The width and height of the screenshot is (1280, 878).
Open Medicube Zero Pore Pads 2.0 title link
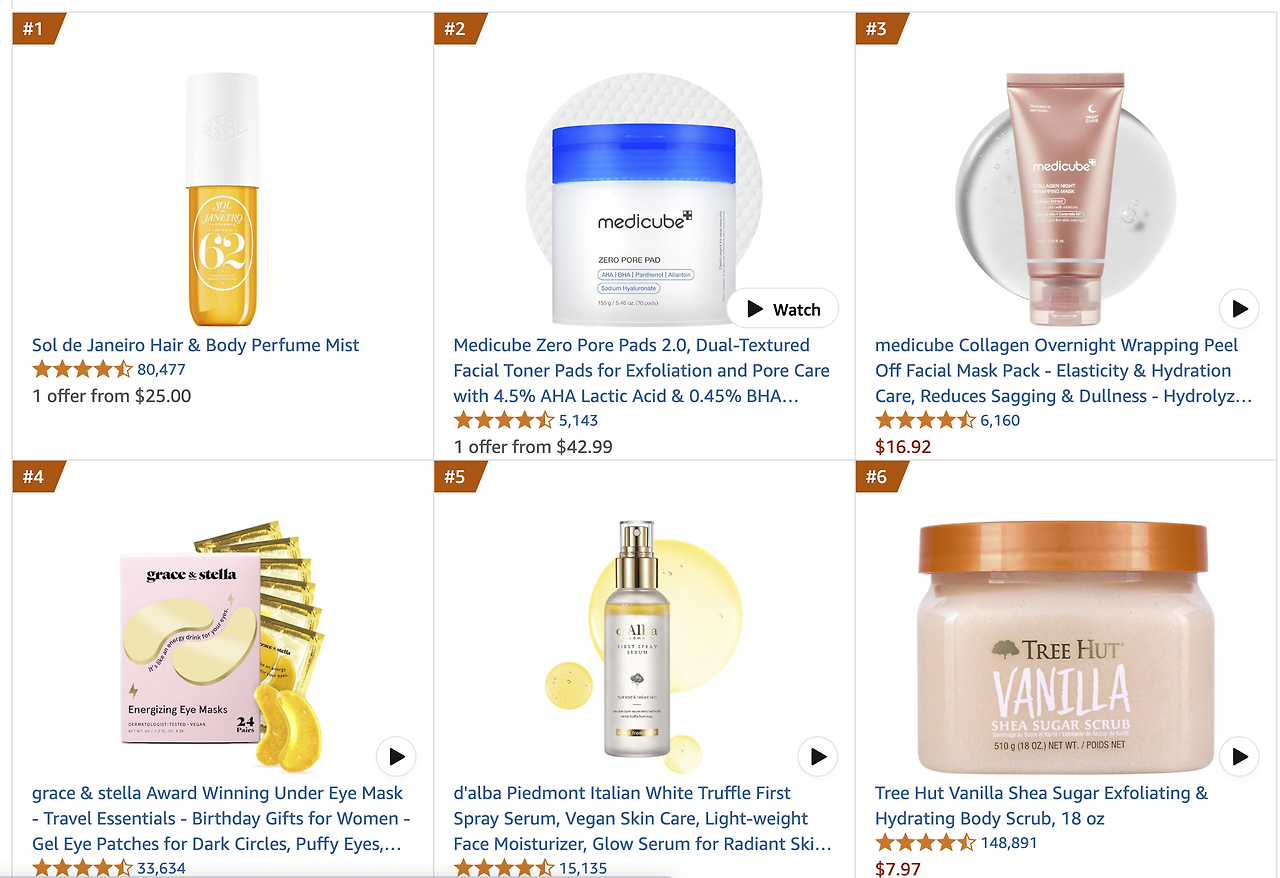coord(642,370)
